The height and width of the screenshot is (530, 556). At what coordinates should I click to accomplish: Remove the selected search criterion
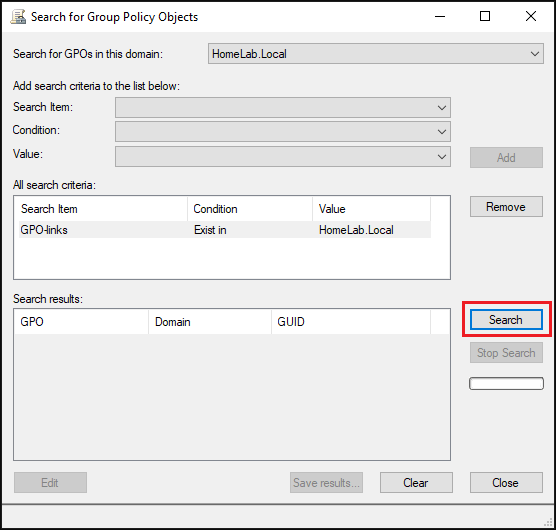tap(506, 207)
